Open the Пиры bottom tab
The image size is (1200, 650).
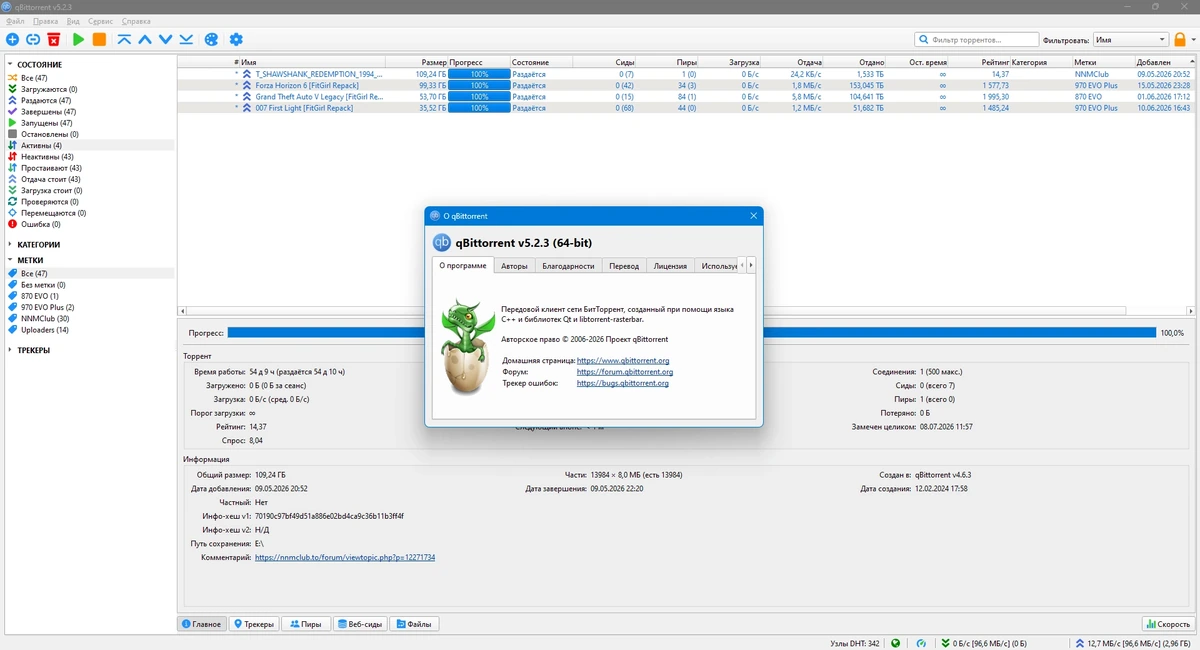pos(305,624)
